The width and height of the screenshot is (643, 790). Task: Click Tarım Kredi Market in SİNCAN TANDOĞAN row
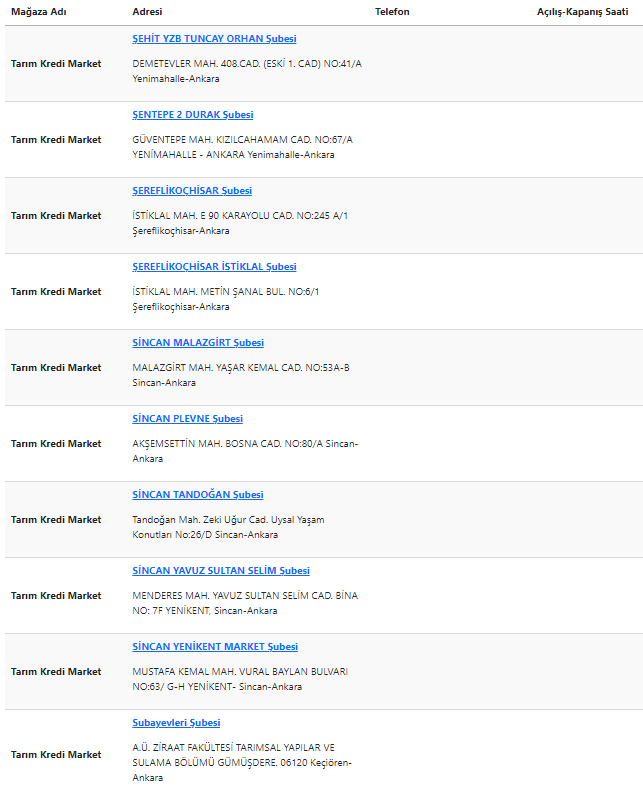[56, 520]
